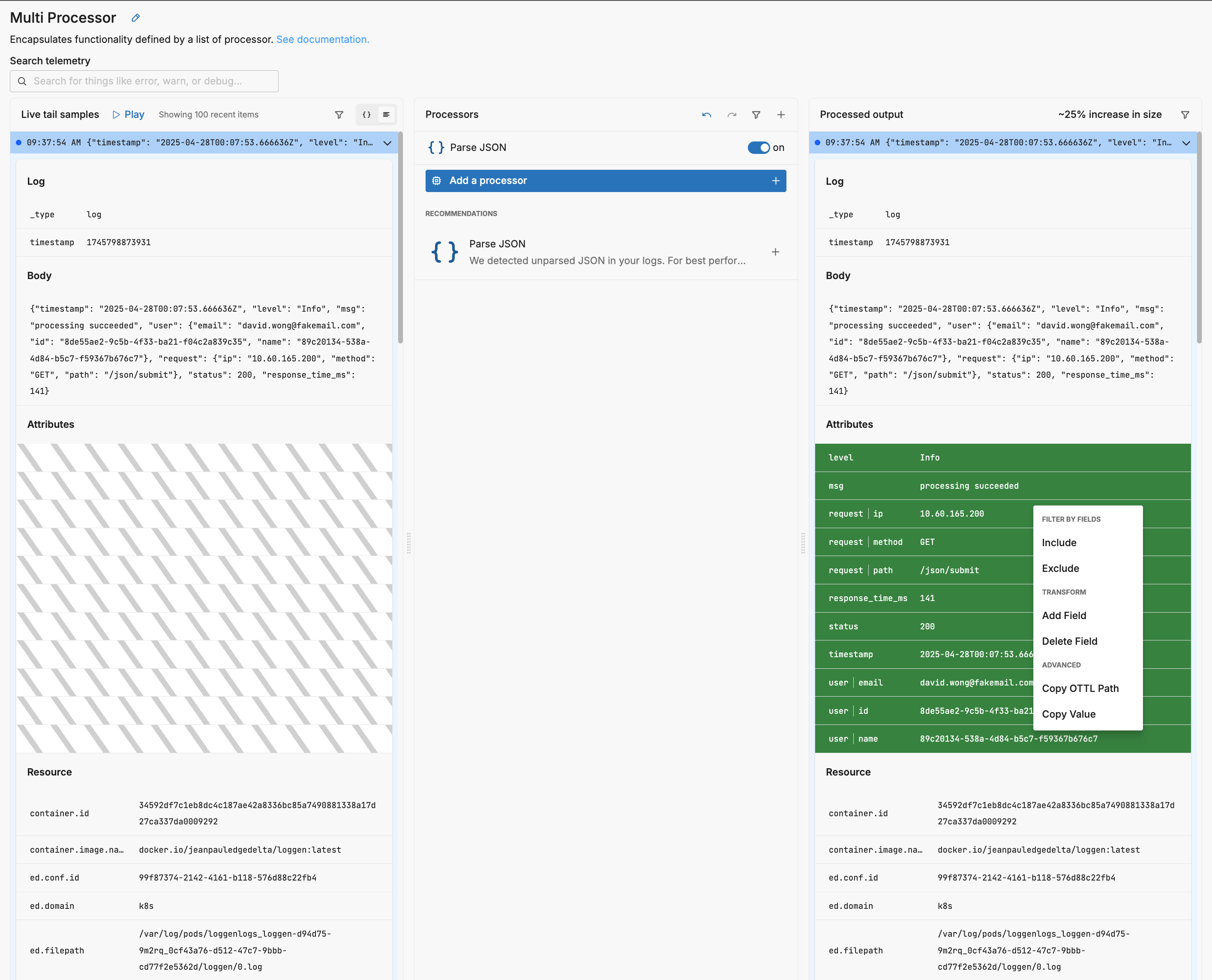The height and width of the screenshot is (980, 1212).
Task: Collapse the Processed output 09:37:54 AM log row
Action: [x=1186, y=143]
